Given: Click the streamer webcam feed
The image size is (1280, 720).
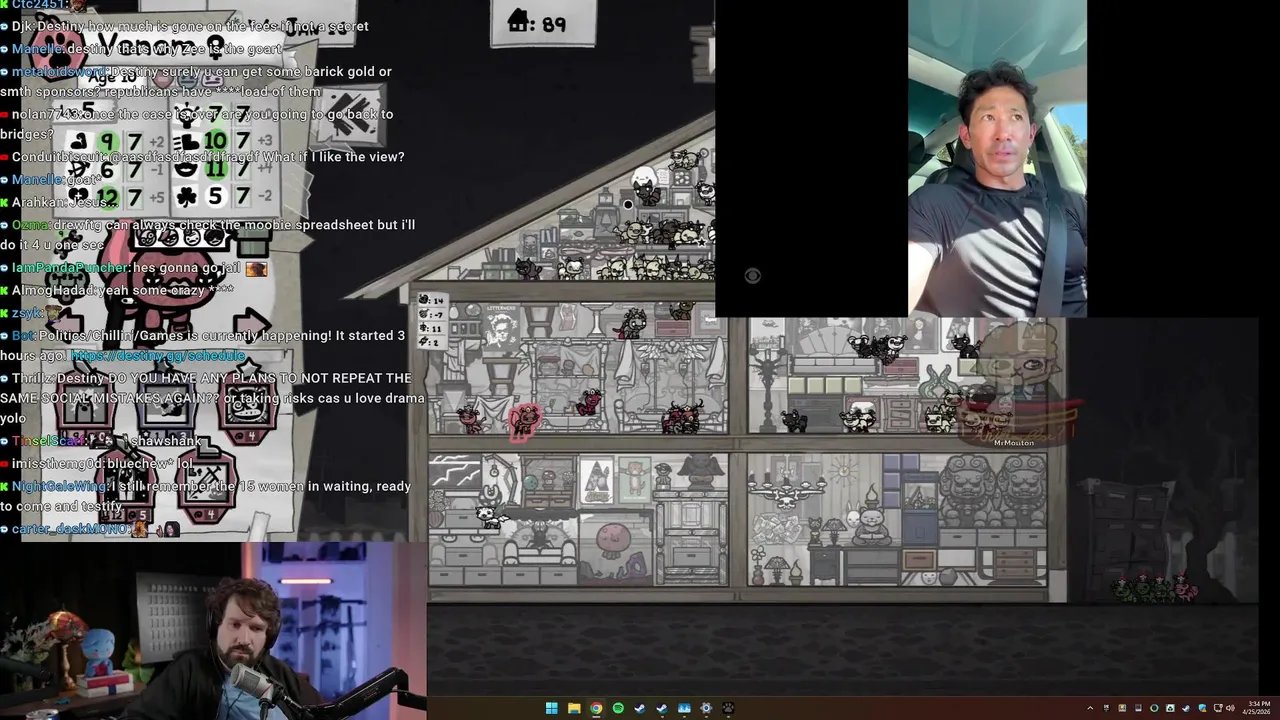Looking at the screenshot, I should point(213,631).
